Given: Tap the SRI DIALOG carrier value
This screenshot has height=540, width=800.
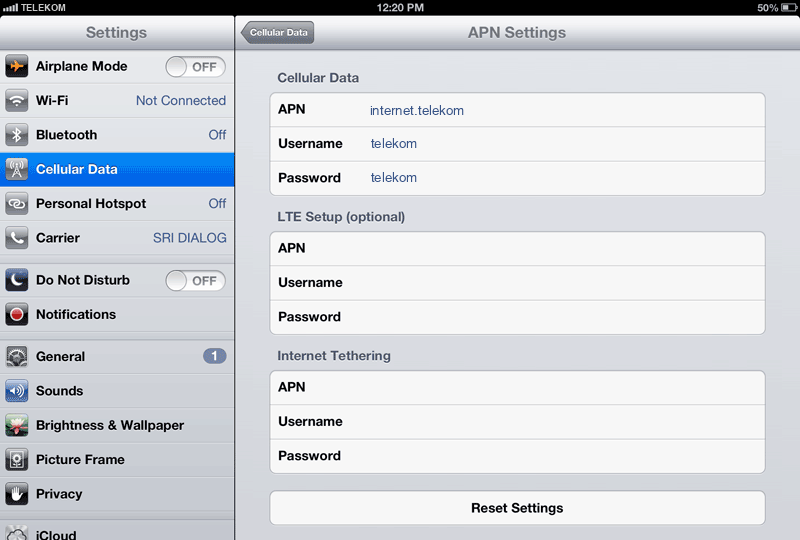Looking at the screenshot, I should tap(190, 238).
